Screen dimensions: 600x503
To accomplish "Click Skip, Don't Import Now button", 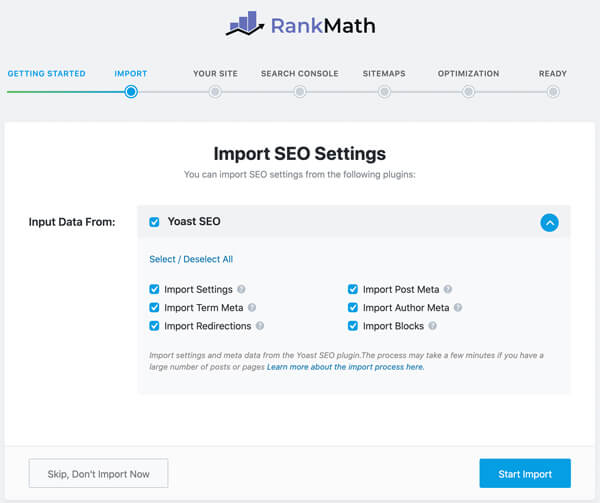I will pos(98,474).
